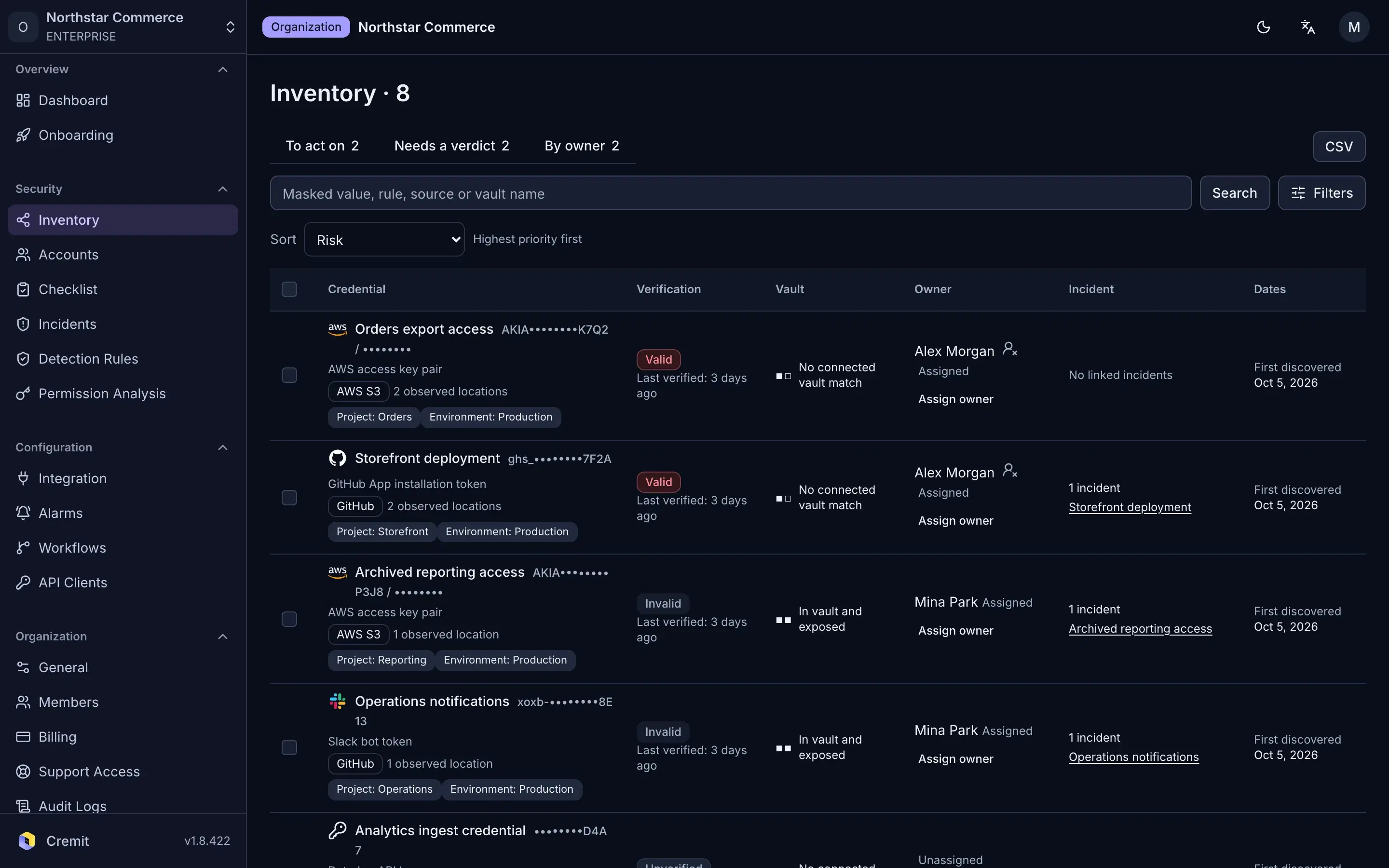Image resolution: width=1389 pixels, height=868 pixels.
Task: Open Dashboard from the sidebar
Action: pyautogui.click(x=123, y=100)
